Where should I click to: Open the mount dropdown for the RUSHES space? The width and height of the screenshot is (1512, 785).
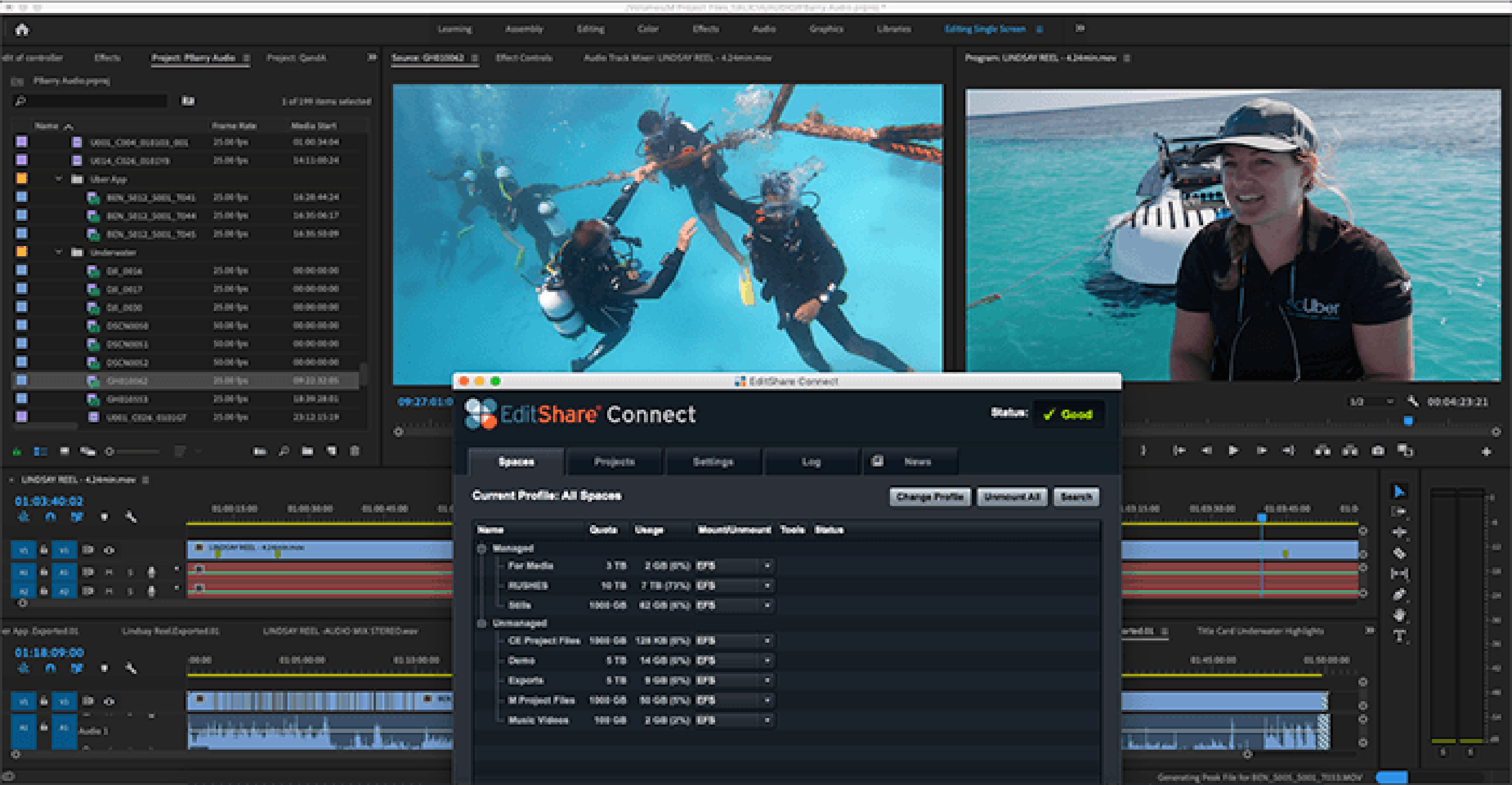coord(767,585)
